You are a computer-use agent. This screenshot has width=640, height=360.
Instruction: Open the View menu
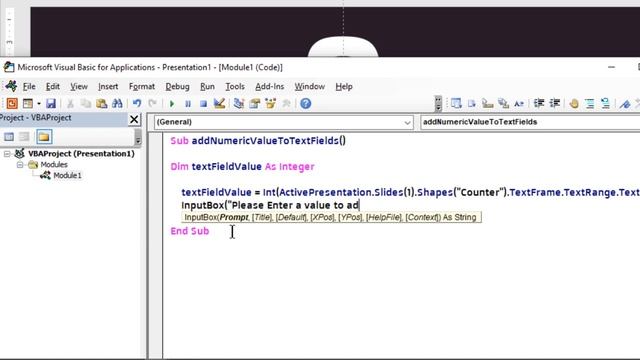tap(79, 87)
